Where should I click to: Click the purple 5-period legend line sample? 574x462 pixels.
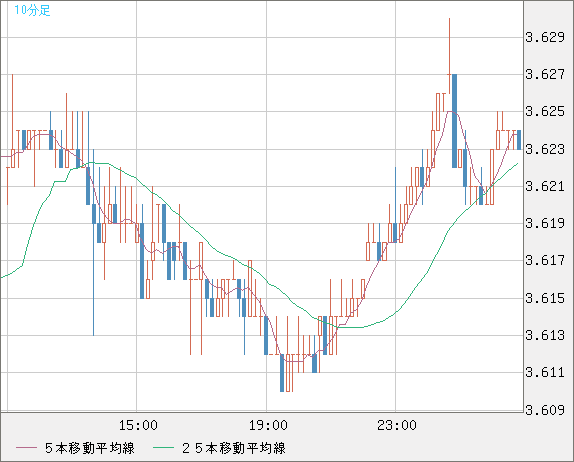click(26, 448)
